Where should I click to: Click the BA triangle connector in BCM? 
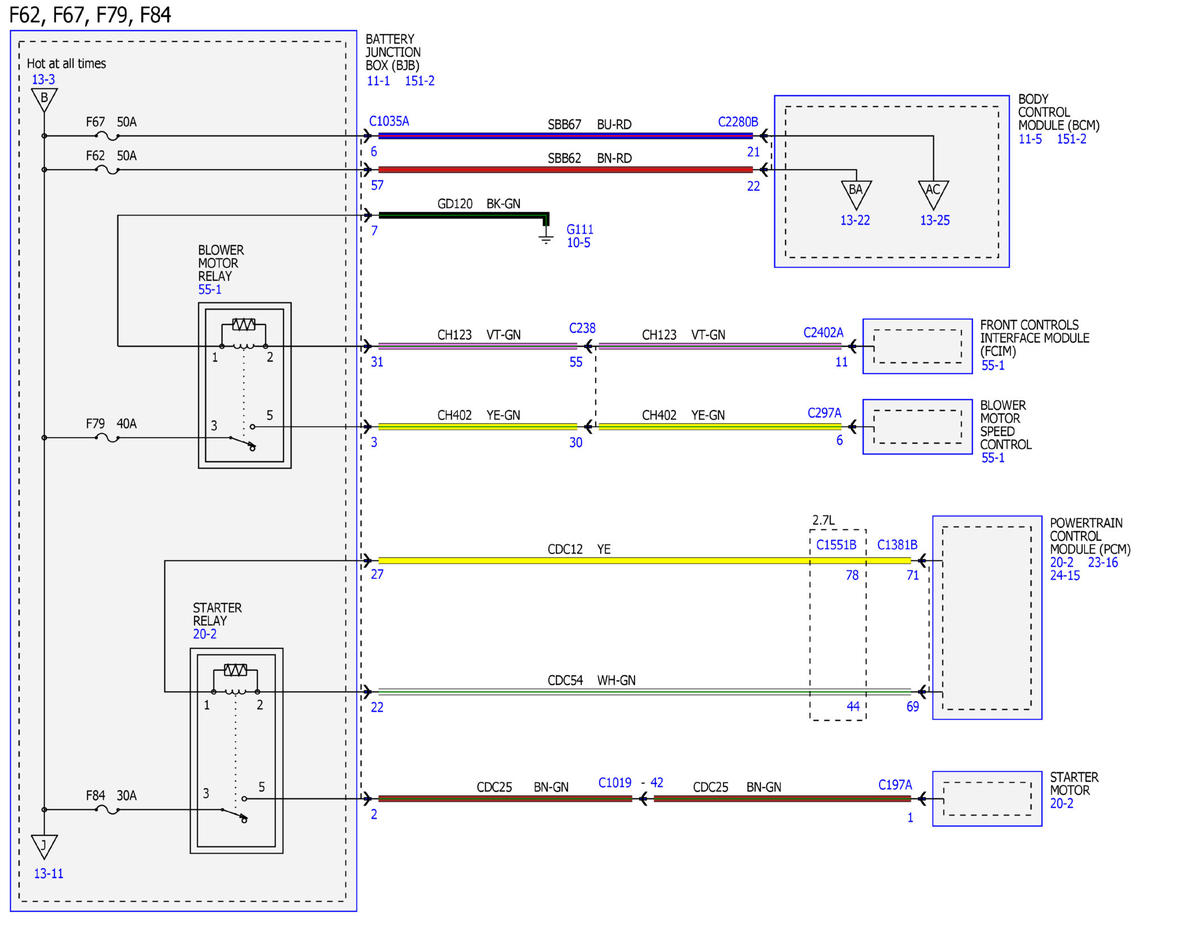point(855,191)
